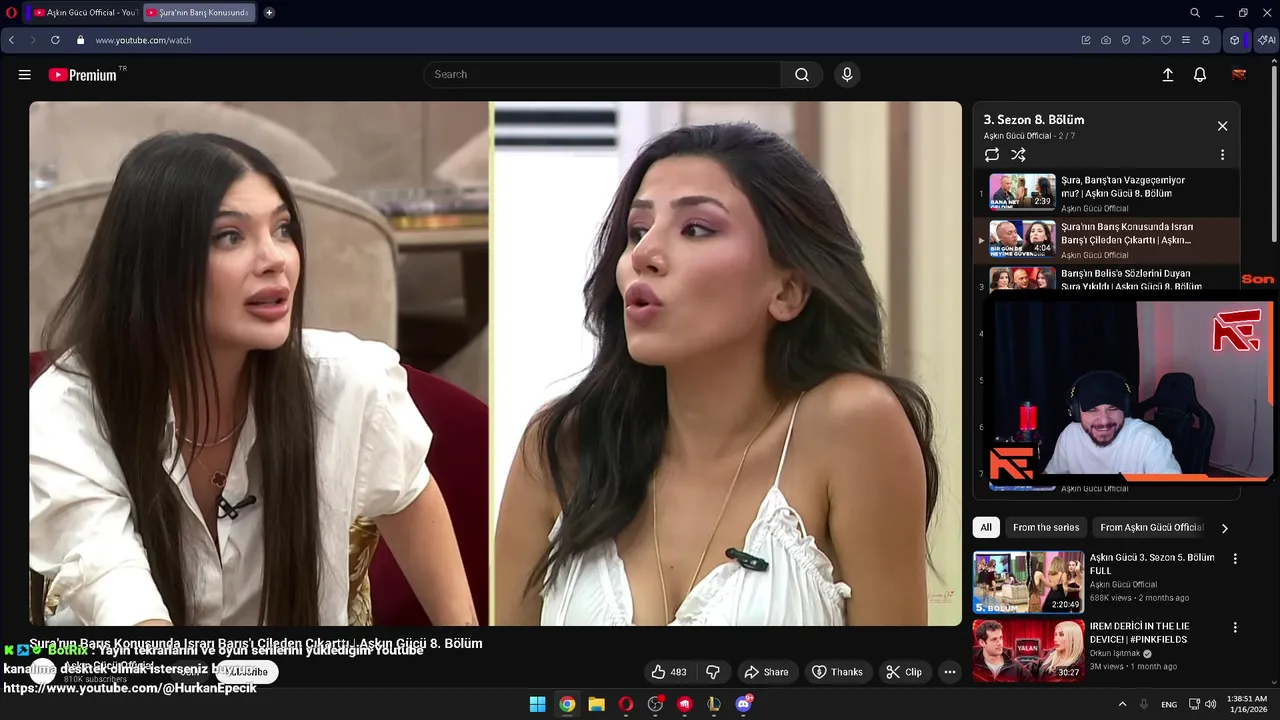Image resolution: width=1280 pixels, height=720 pixels.
Task: Switch to the Aşkın Gücü Official browser tab
Action: click(x=84, y=12)
